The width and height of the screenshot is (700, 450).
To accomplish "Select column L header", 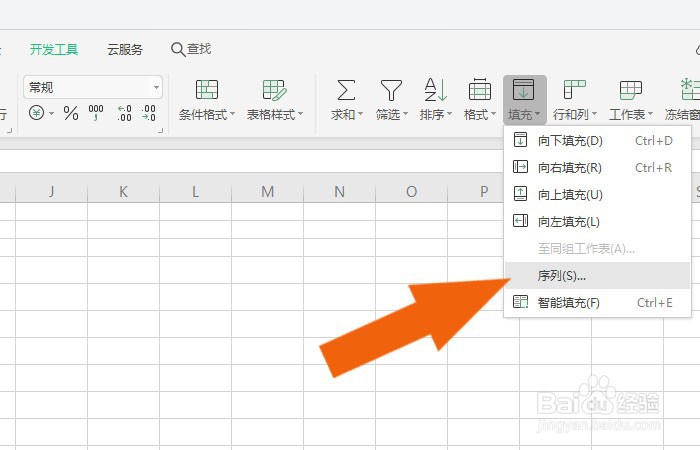I will (x=196, y=192).
